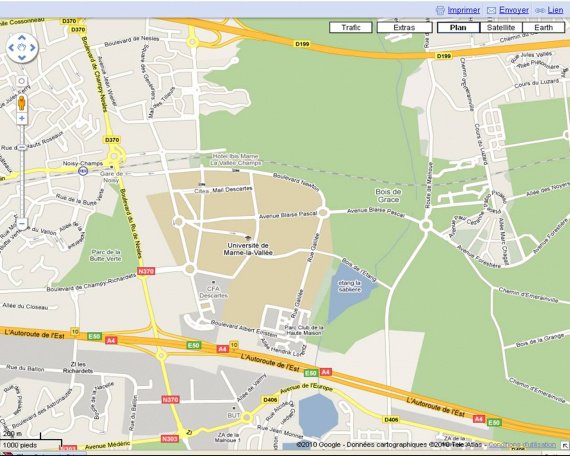Click the pan down arrow
The image size is (570, 456).
coord(22,58)
